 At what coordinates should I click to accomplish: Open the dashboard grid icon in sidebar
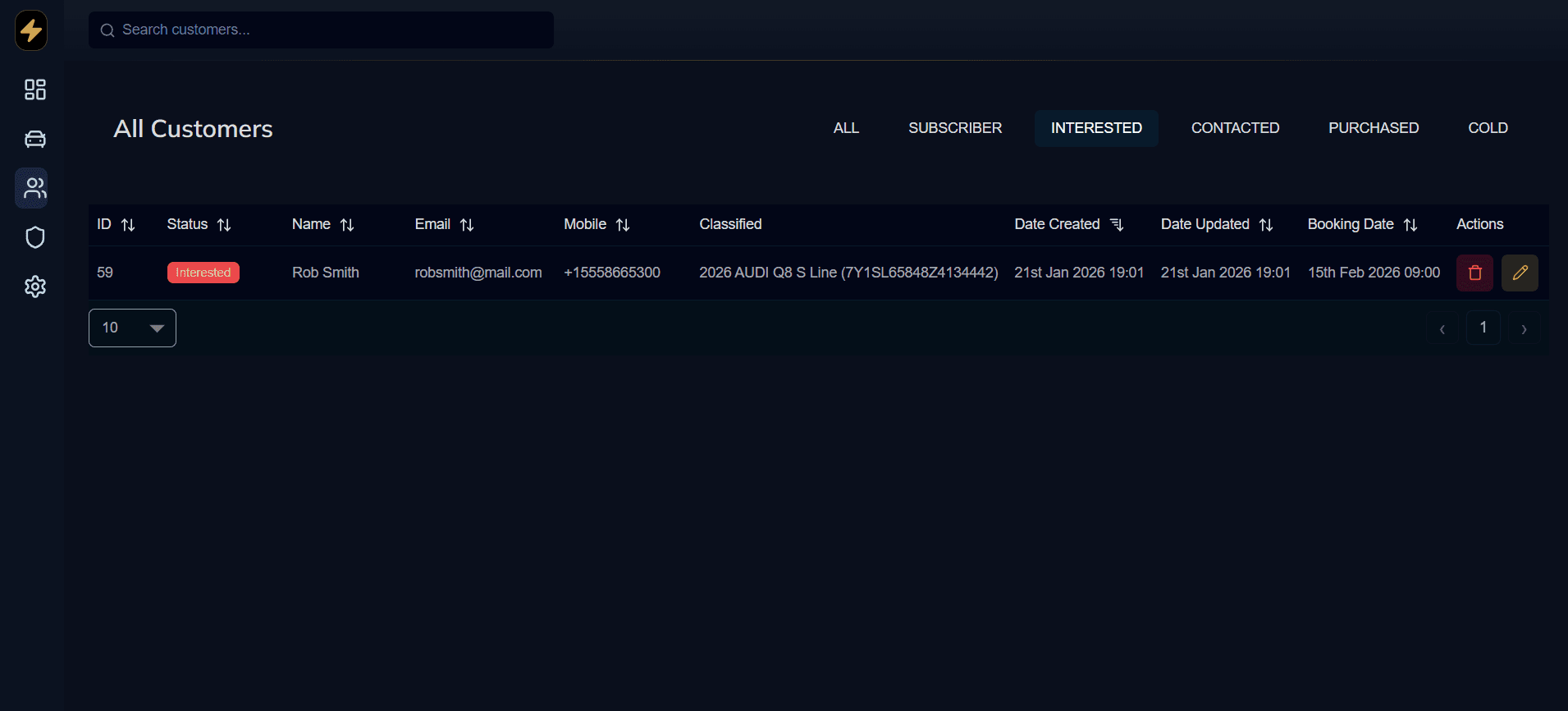[x=34, y=89]
